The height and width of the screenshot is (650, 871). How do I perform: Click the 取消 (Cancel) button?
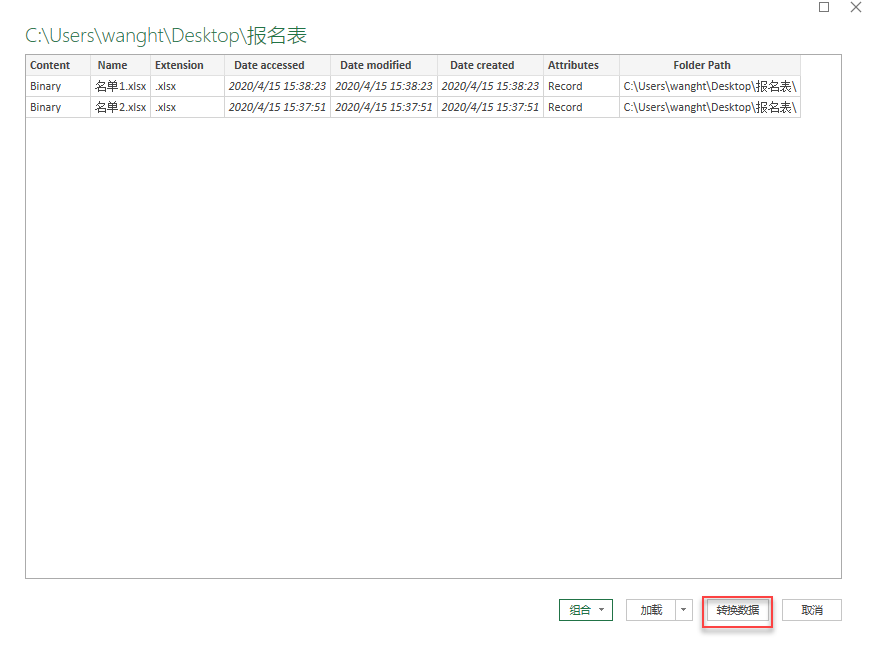tap(812, 610)
